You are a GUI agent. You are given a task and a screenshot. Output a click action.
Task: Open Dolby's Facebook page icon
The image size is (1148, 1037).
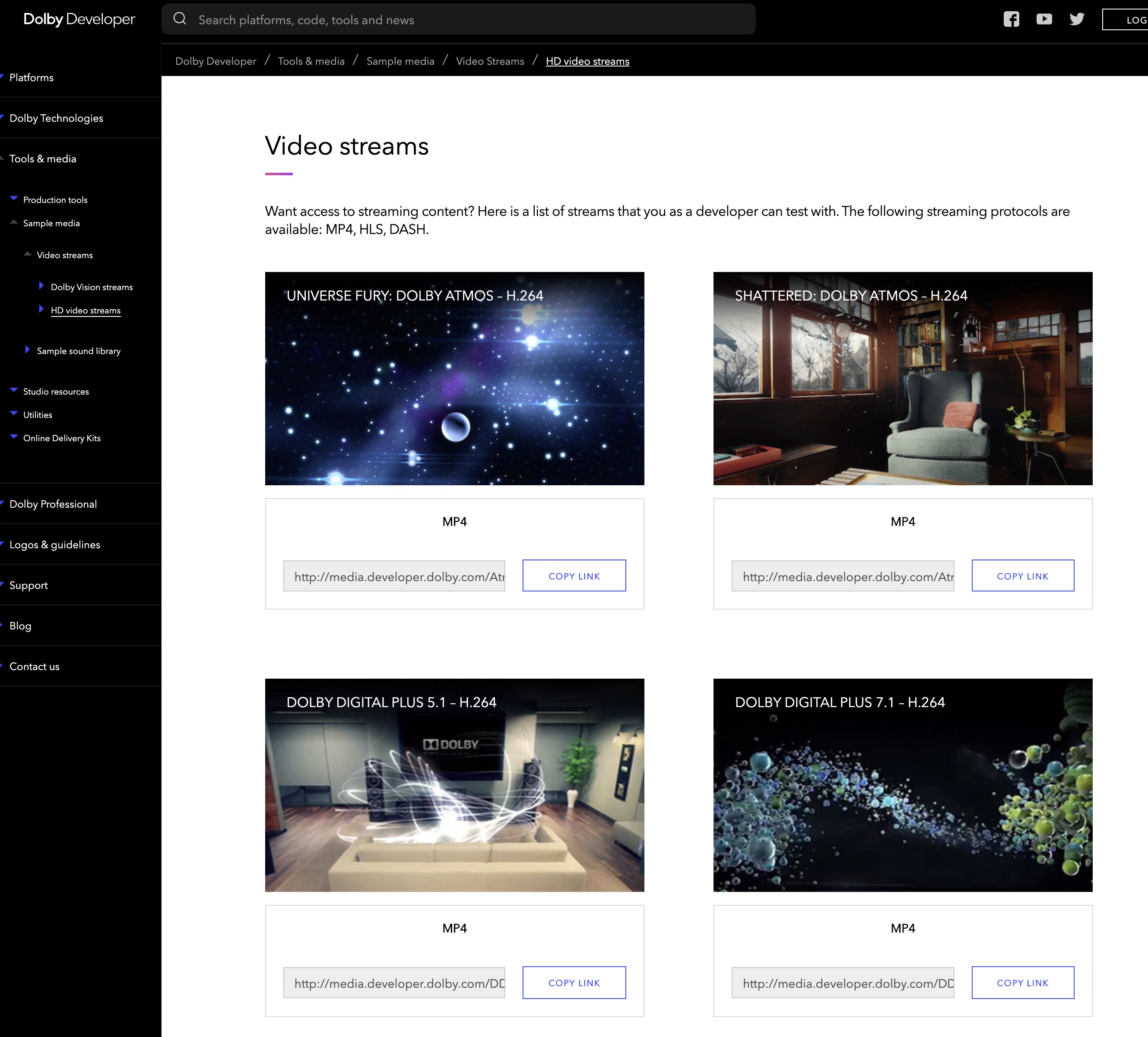pos(1011,19)
